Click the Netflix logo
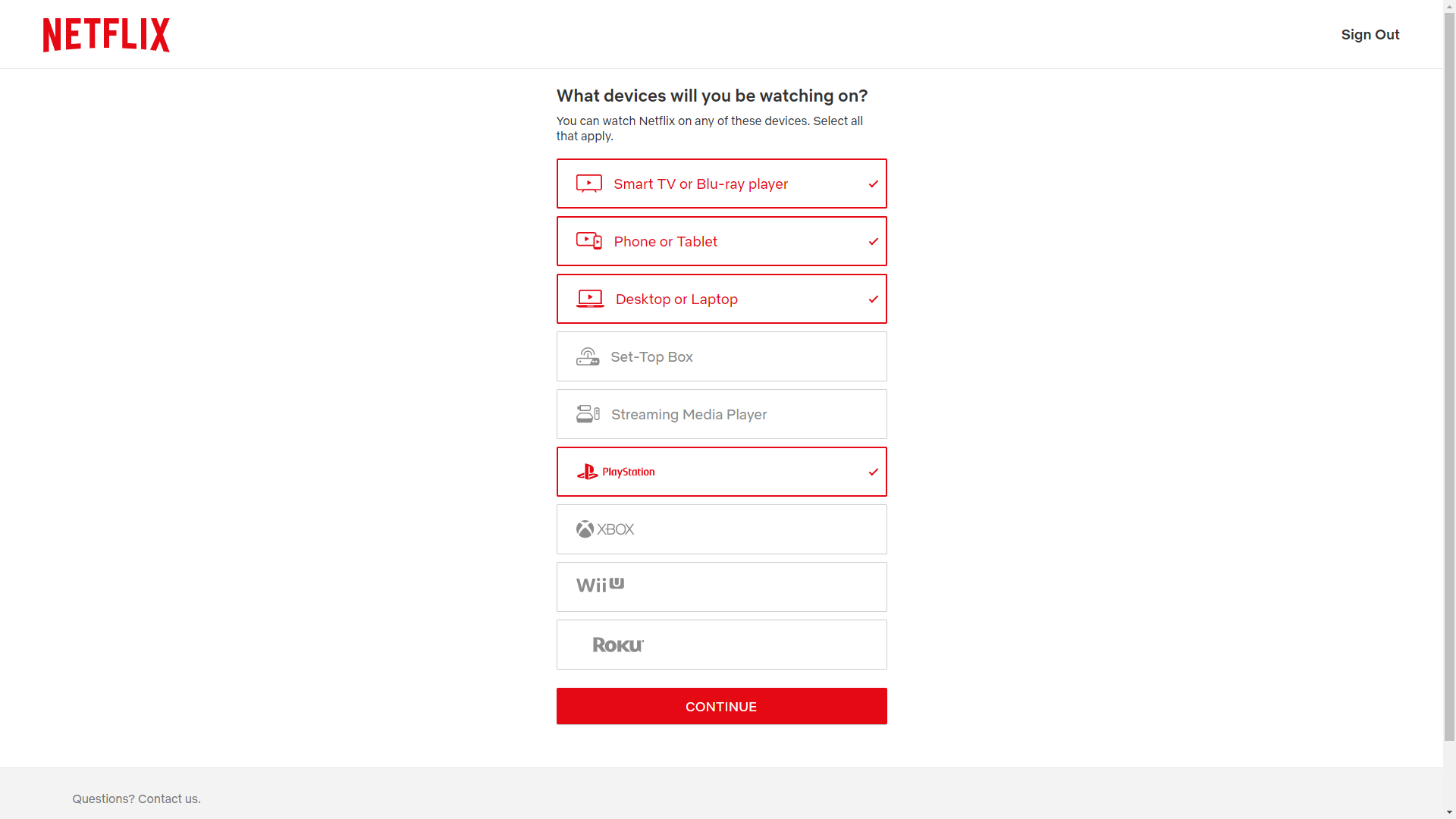This screenshot has width=1456, height=819. [106, 35]
